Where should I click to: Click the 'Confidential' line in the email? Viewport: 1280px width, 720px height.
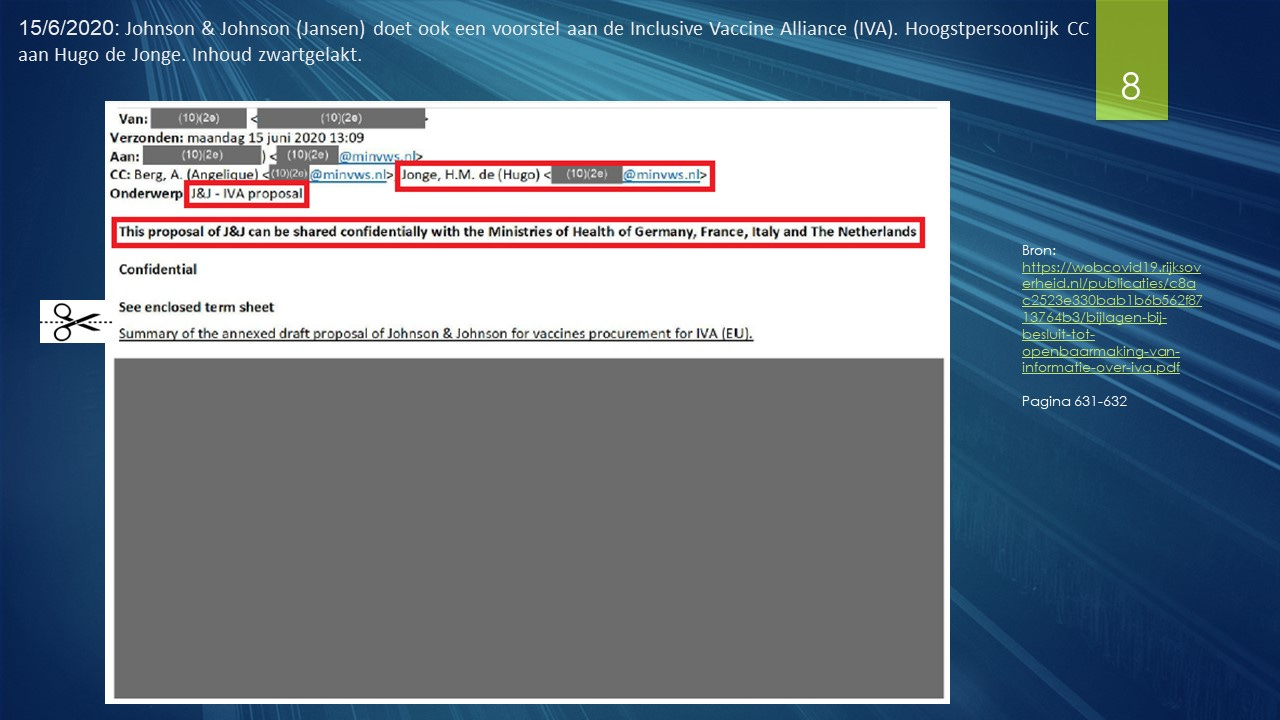(x=158, y=270)
